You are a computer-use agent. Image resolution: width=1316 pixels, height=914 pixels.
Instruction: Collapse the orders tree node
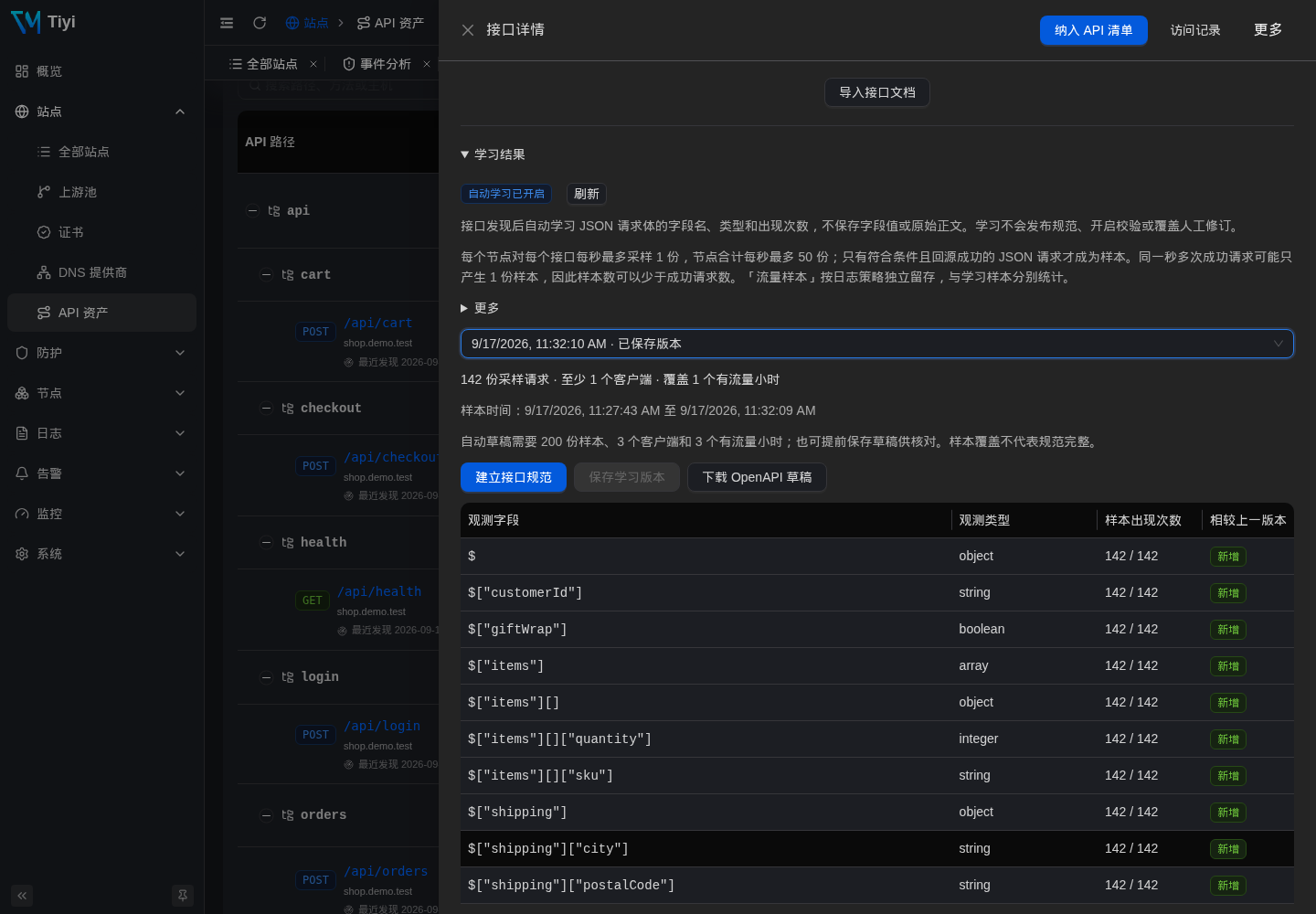pos(267,814)
